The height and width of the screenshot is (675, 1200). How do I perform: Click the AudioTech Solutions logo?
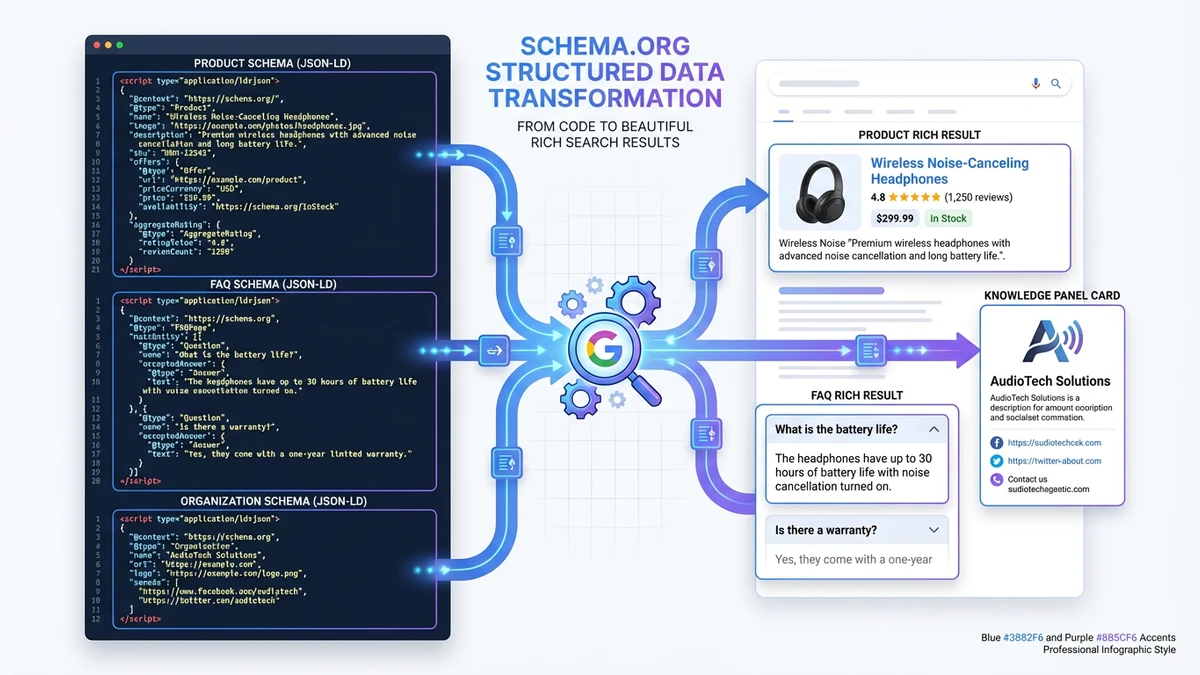pos(1050,341)
